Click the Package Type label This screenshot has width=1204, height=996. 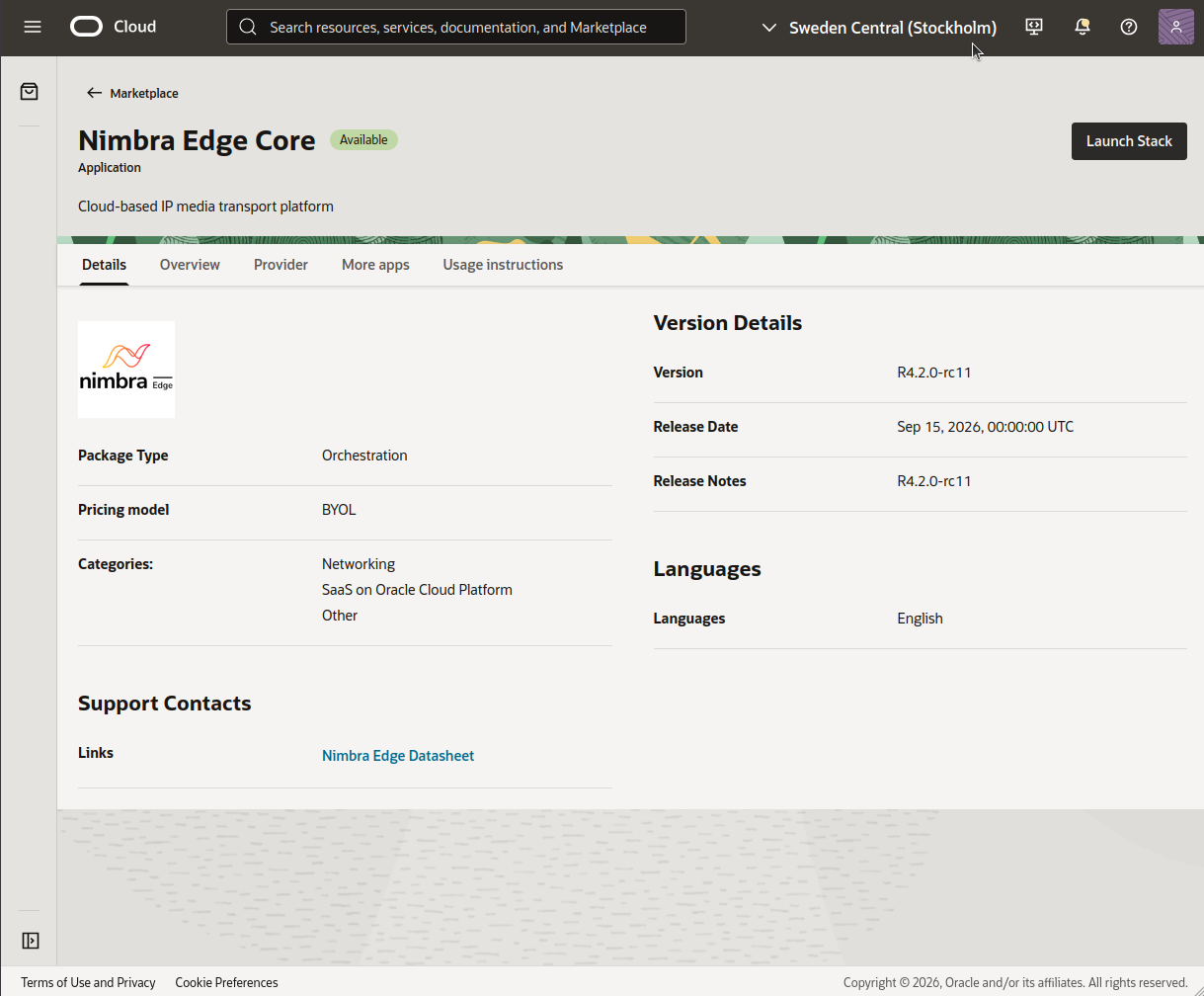tap(123, 456)
